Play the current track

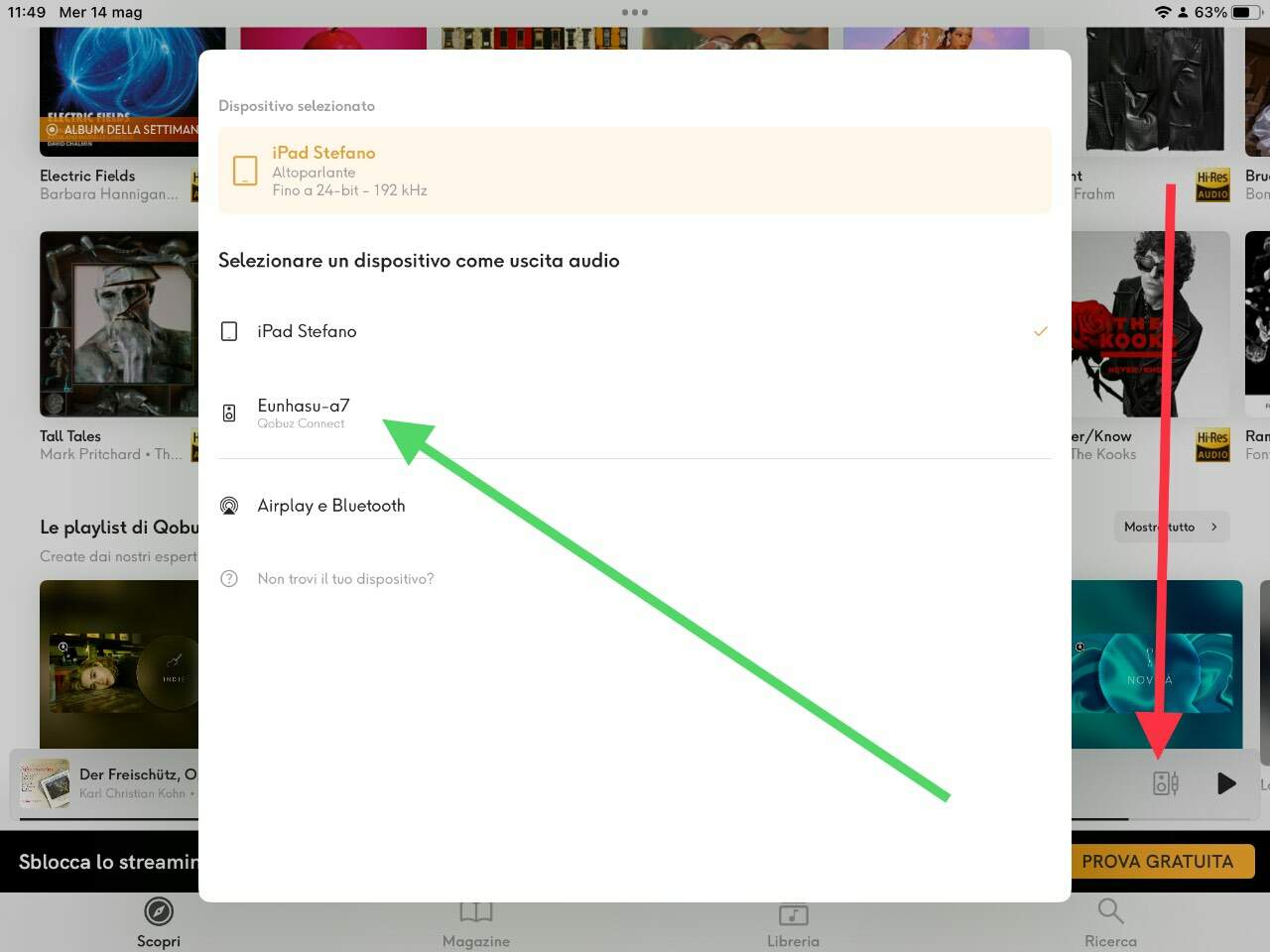(x=1226, y=783)
